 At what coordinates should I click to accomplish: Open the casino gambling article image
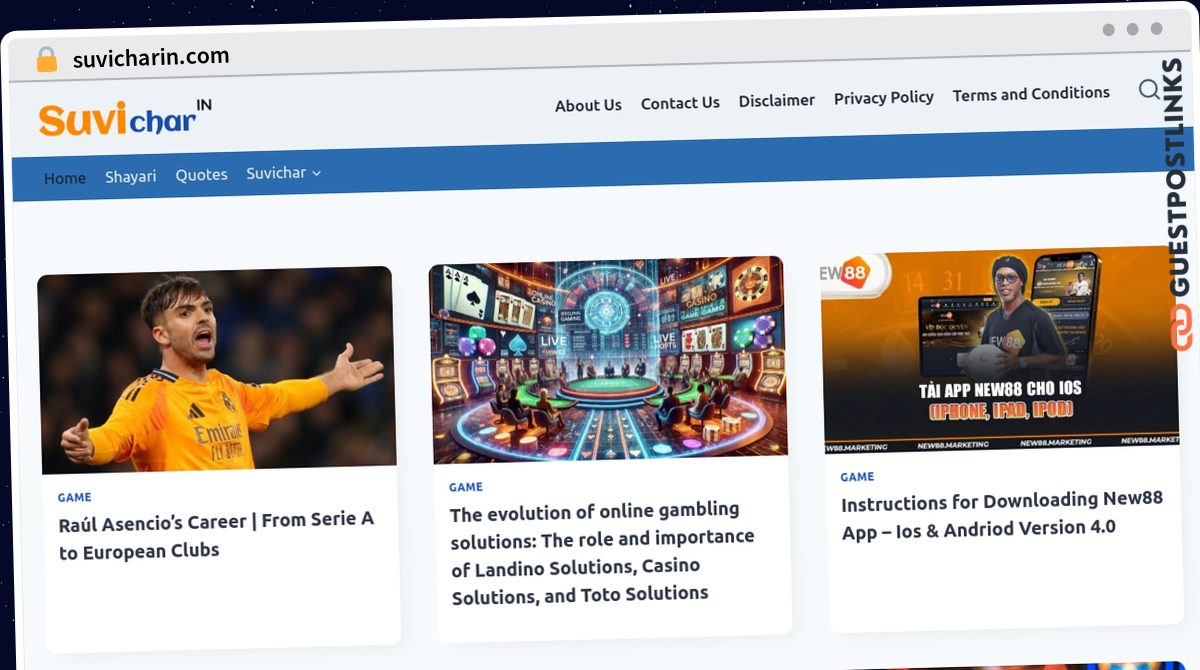(608, 360)
